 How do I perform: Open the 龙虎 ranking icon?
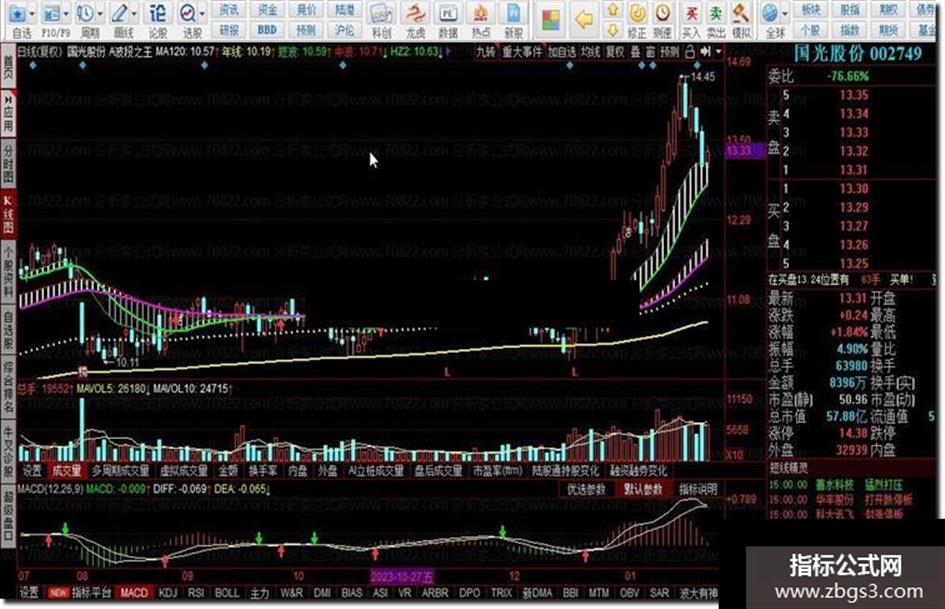(x=415, y=14)
